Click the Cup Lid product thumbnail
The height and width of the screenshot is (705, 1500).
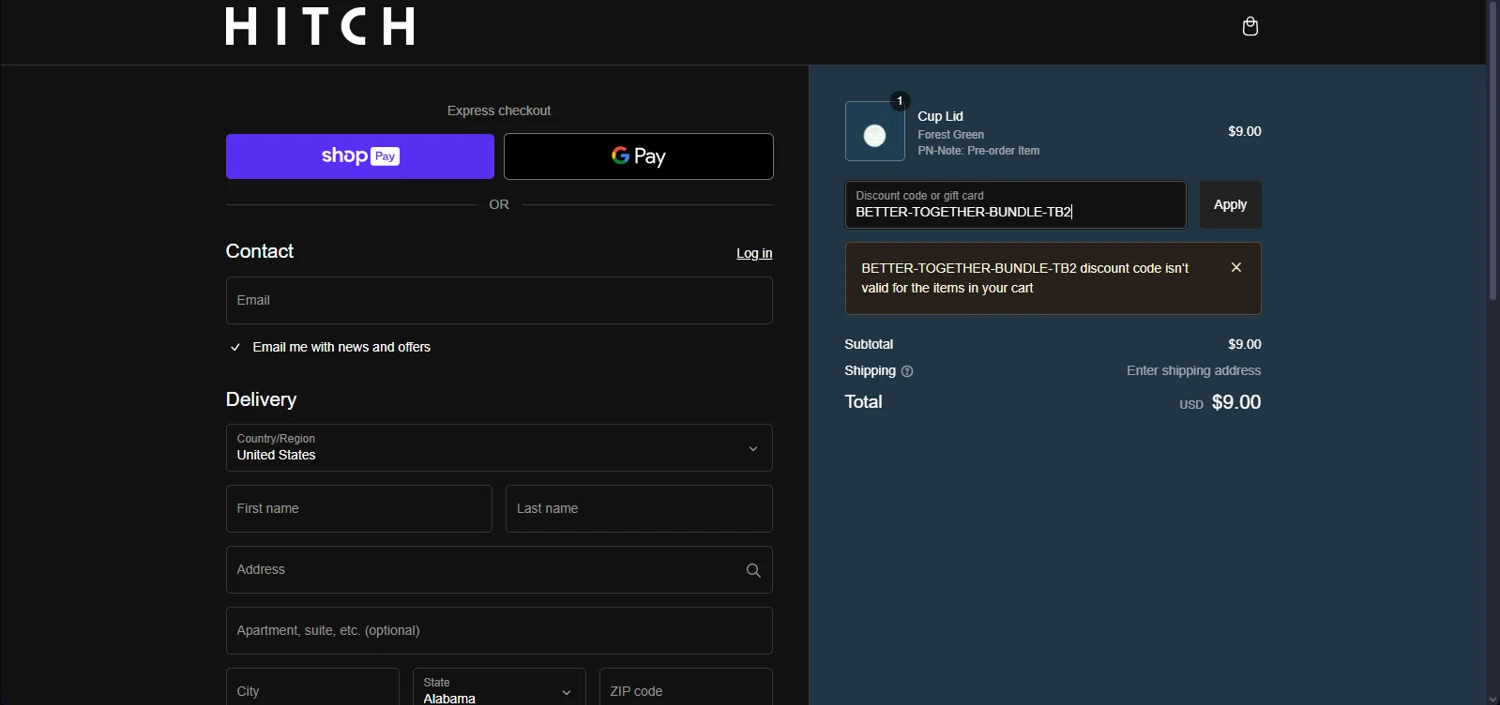click(875, 131)
